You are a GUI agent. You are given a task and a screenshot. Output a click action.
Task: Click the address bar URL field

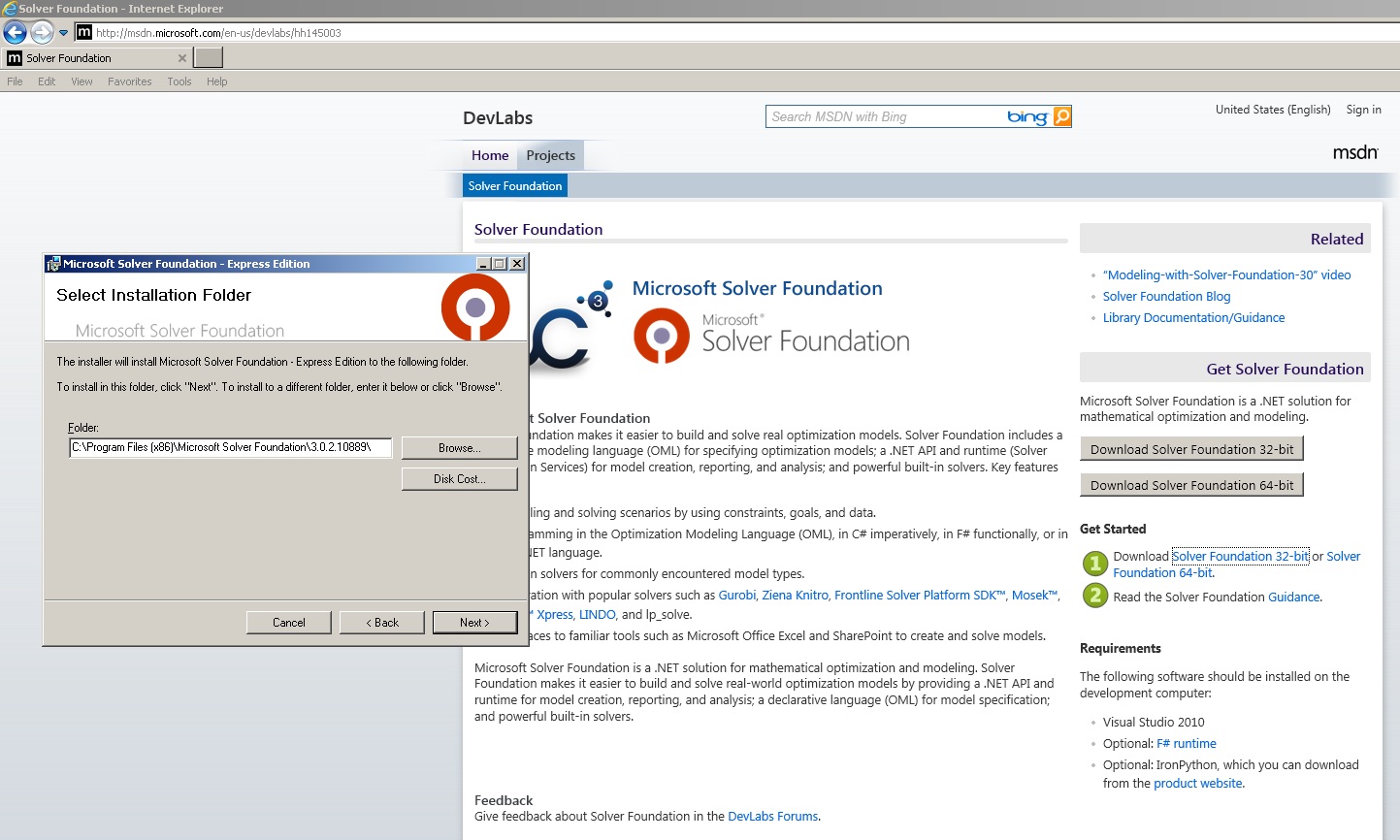click(x=737, y=33)
